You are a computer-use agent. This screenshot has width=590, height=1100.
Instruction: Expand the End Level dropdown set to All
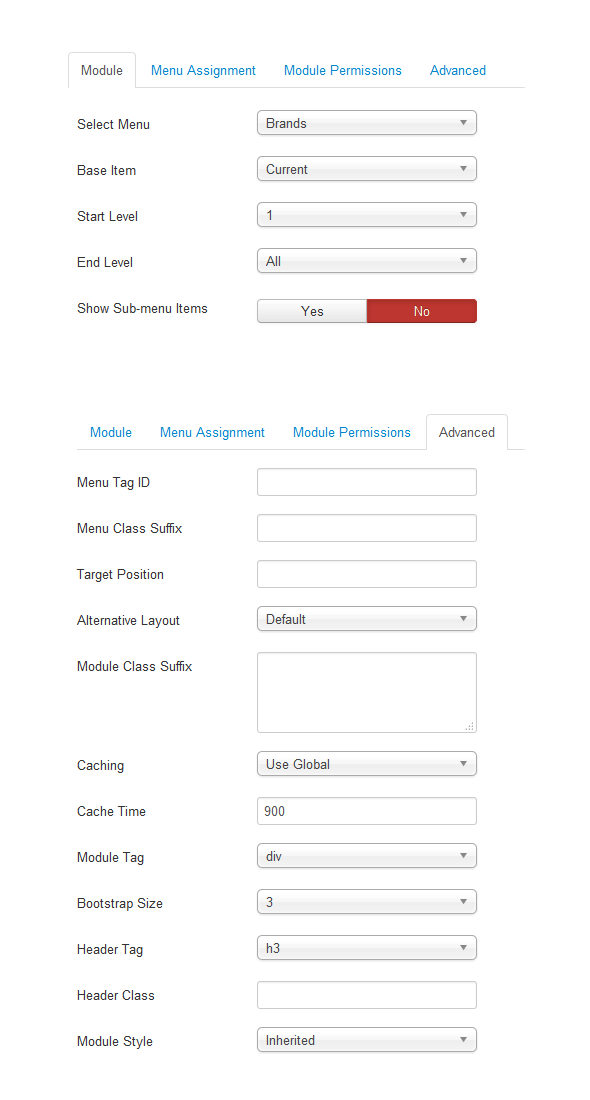367,262
